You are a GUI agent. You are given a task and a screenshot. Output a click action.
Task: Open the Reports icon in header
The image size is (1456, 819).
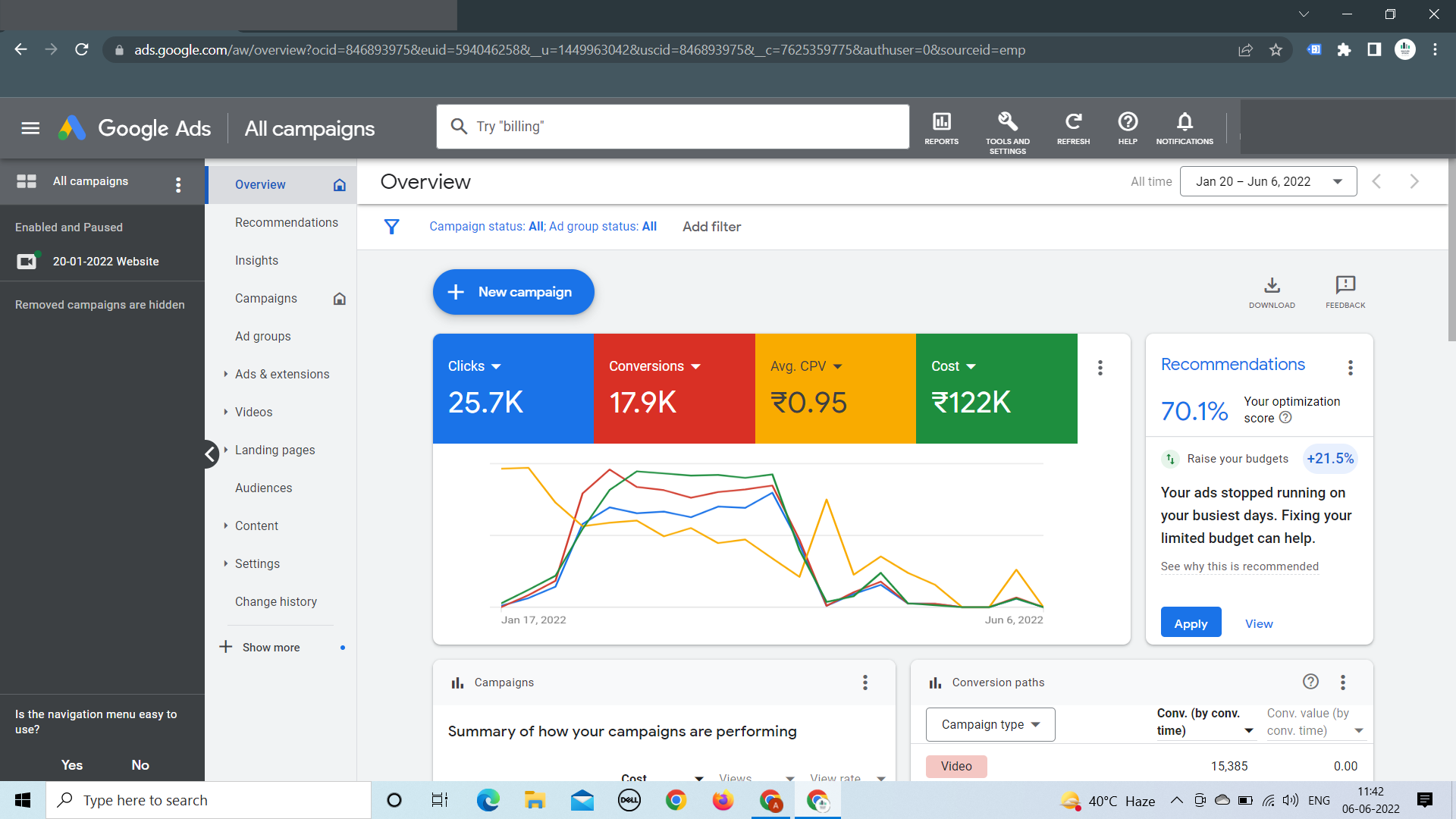coord(941,127)
